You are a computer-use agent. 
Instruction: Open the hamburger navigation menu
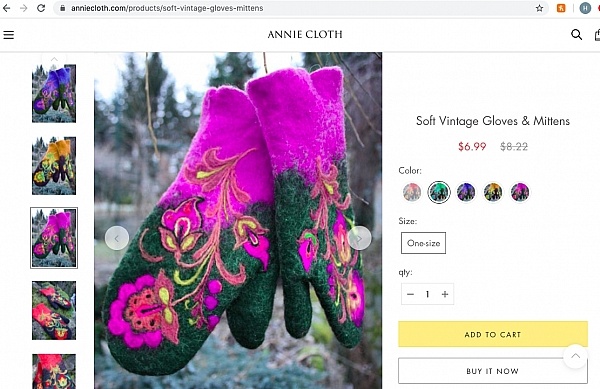tap(8, 35)
